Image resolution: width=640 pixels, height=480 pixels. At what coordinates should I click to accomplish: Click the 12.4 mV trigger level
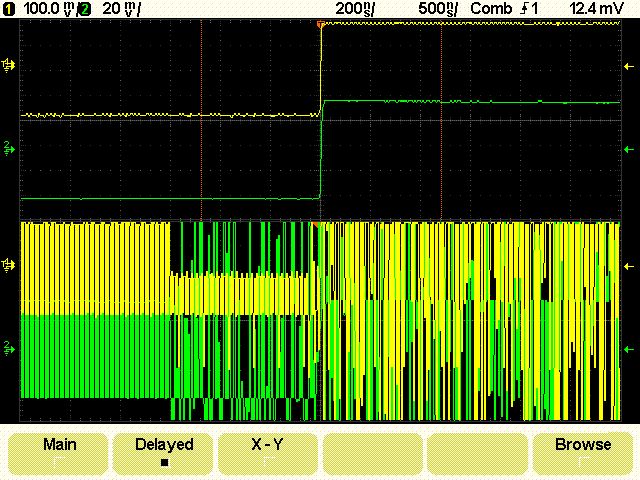(597, 8)
